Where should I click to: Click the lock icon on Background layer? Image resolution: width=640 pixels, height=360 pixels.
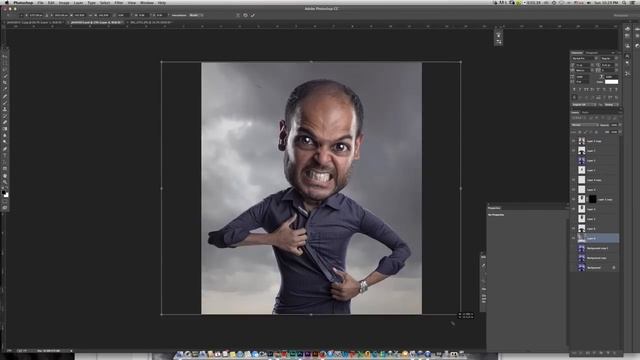click(614, 268)
